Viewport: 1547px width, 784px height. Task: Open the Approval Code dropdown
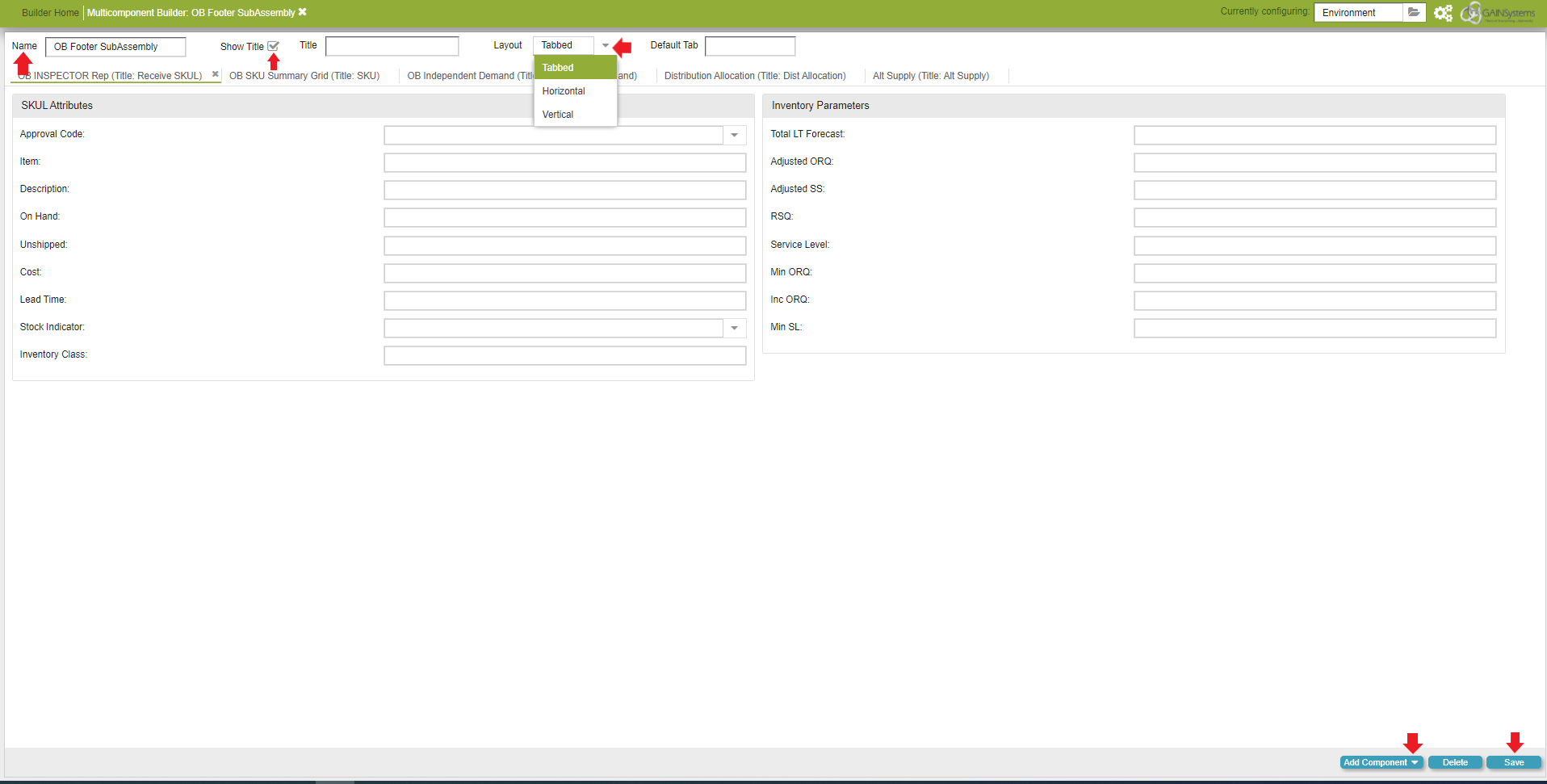[734, 136]
